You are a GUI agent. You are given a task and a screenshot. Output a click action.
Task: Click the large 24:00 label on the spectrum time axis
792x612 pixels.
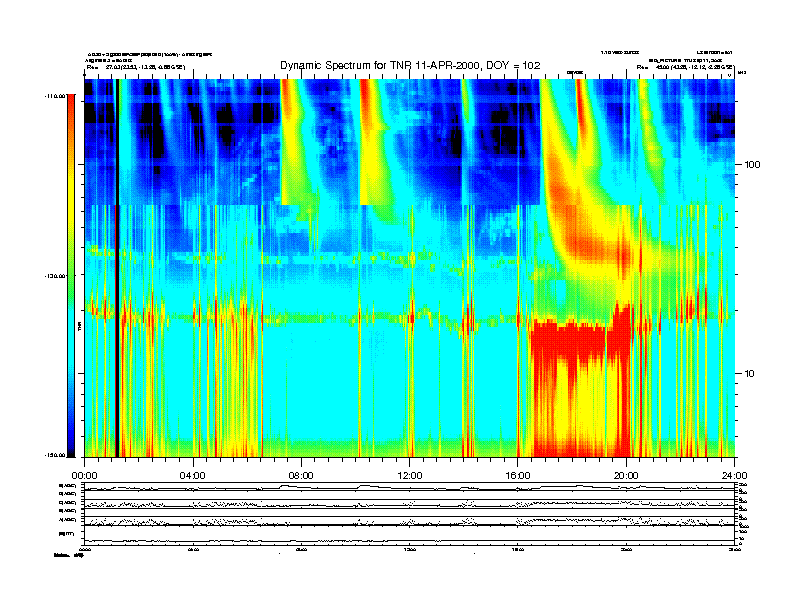734,476
